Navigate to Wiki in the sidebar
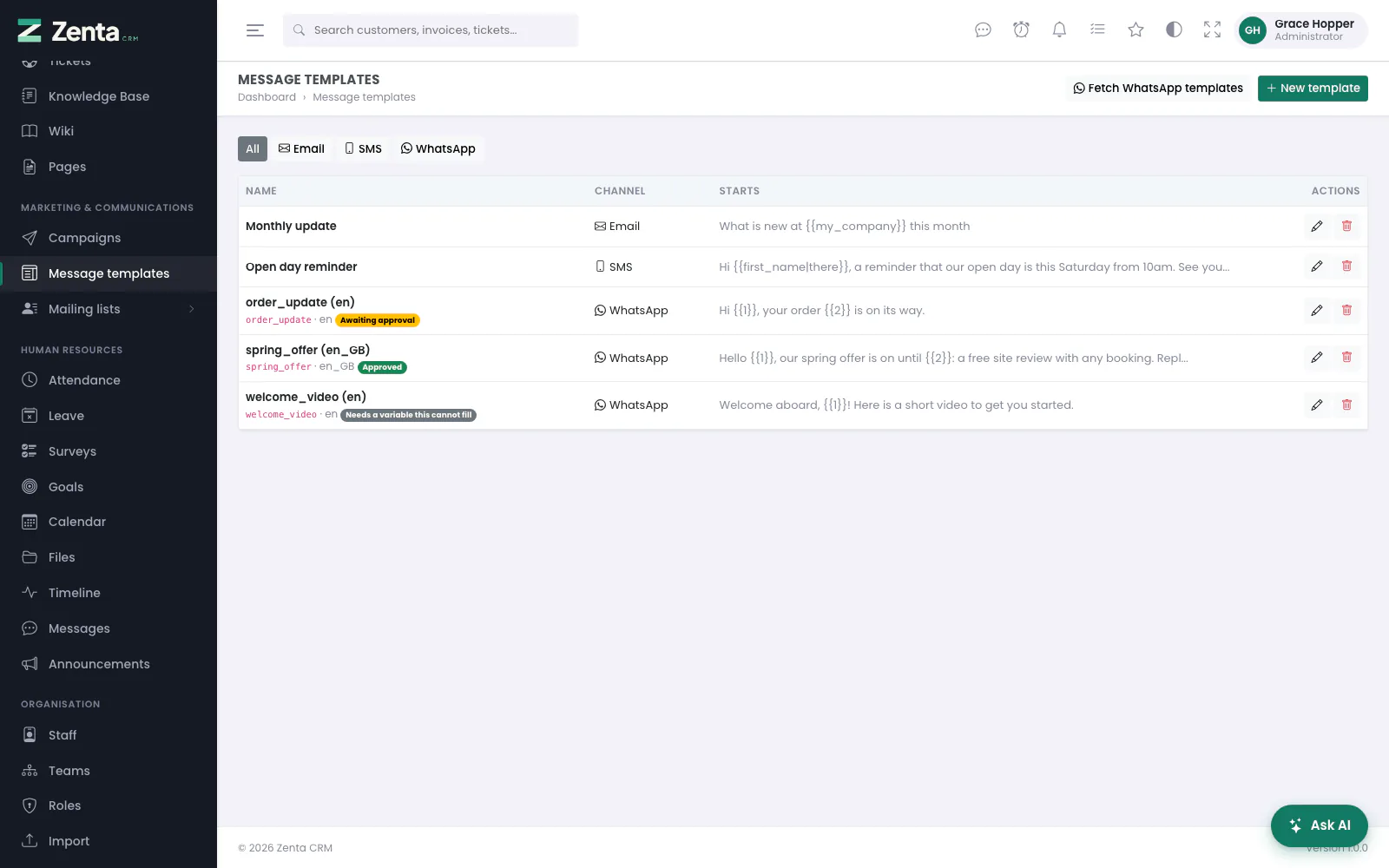 (109, 131)
